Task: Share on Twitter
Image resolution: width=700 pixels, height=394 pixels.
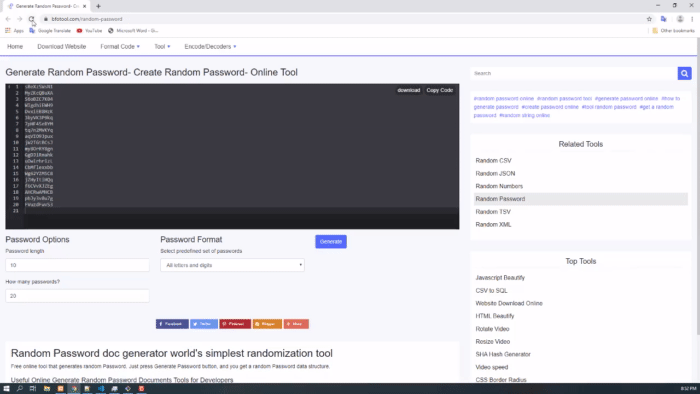Action: pos(204,324)
